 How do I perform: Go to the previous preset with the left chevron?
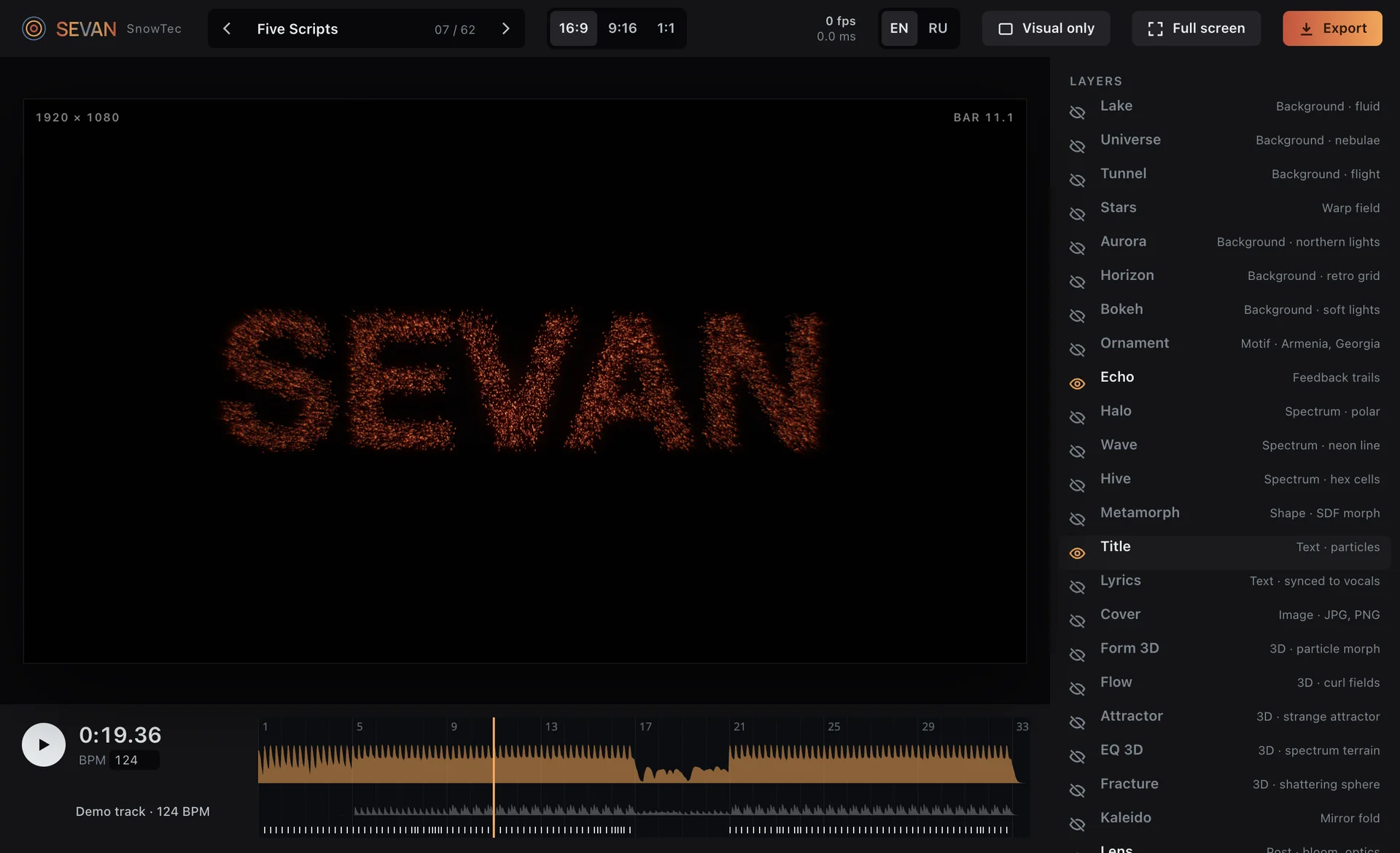227,28
